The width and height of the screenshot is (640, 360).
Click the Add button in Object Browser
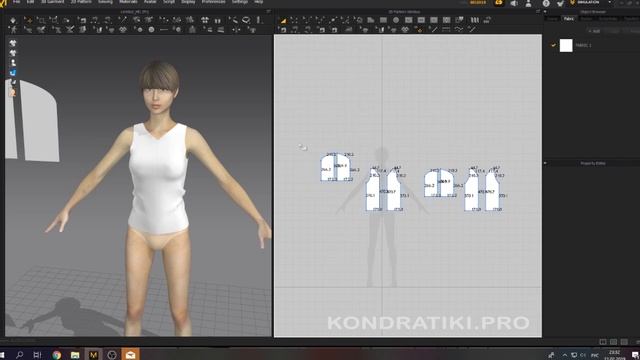coord(595,31)
